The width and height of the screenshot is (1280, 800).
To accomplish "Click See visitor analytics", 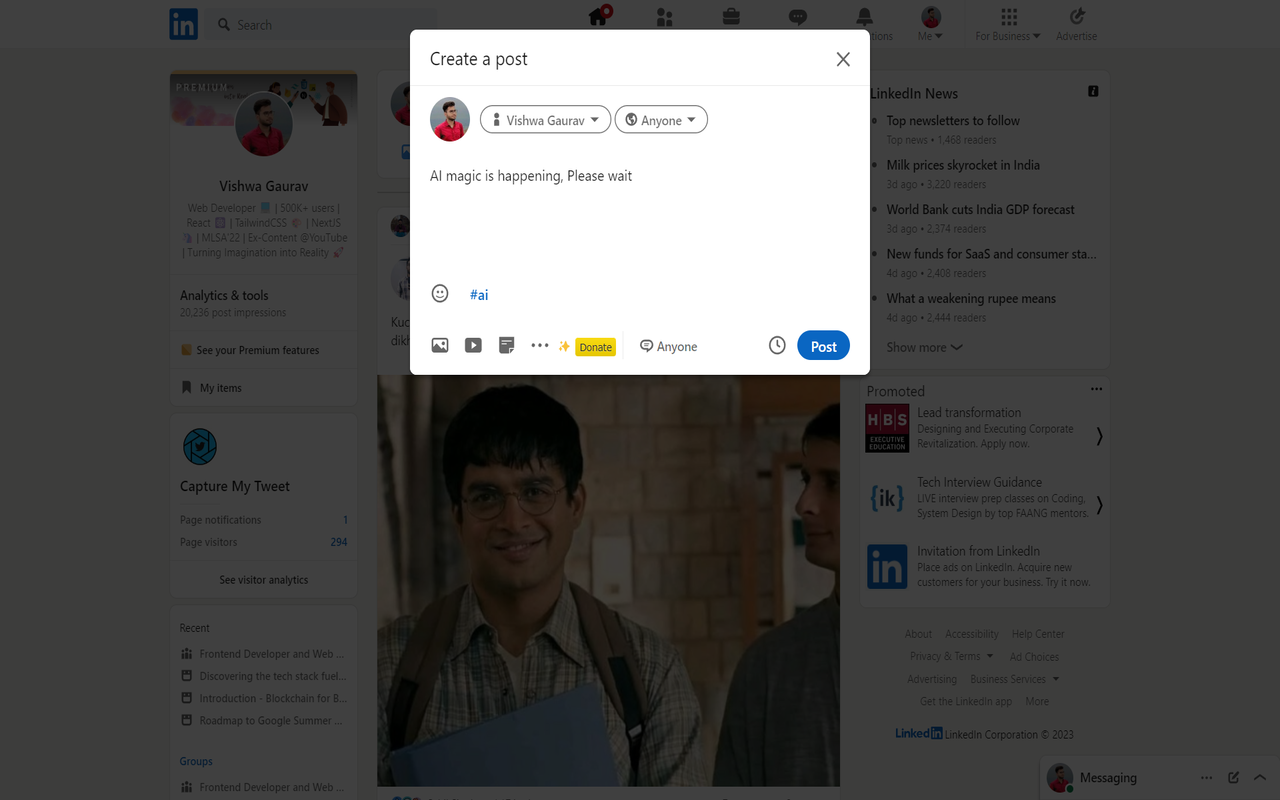I will (x=264, y=580).
